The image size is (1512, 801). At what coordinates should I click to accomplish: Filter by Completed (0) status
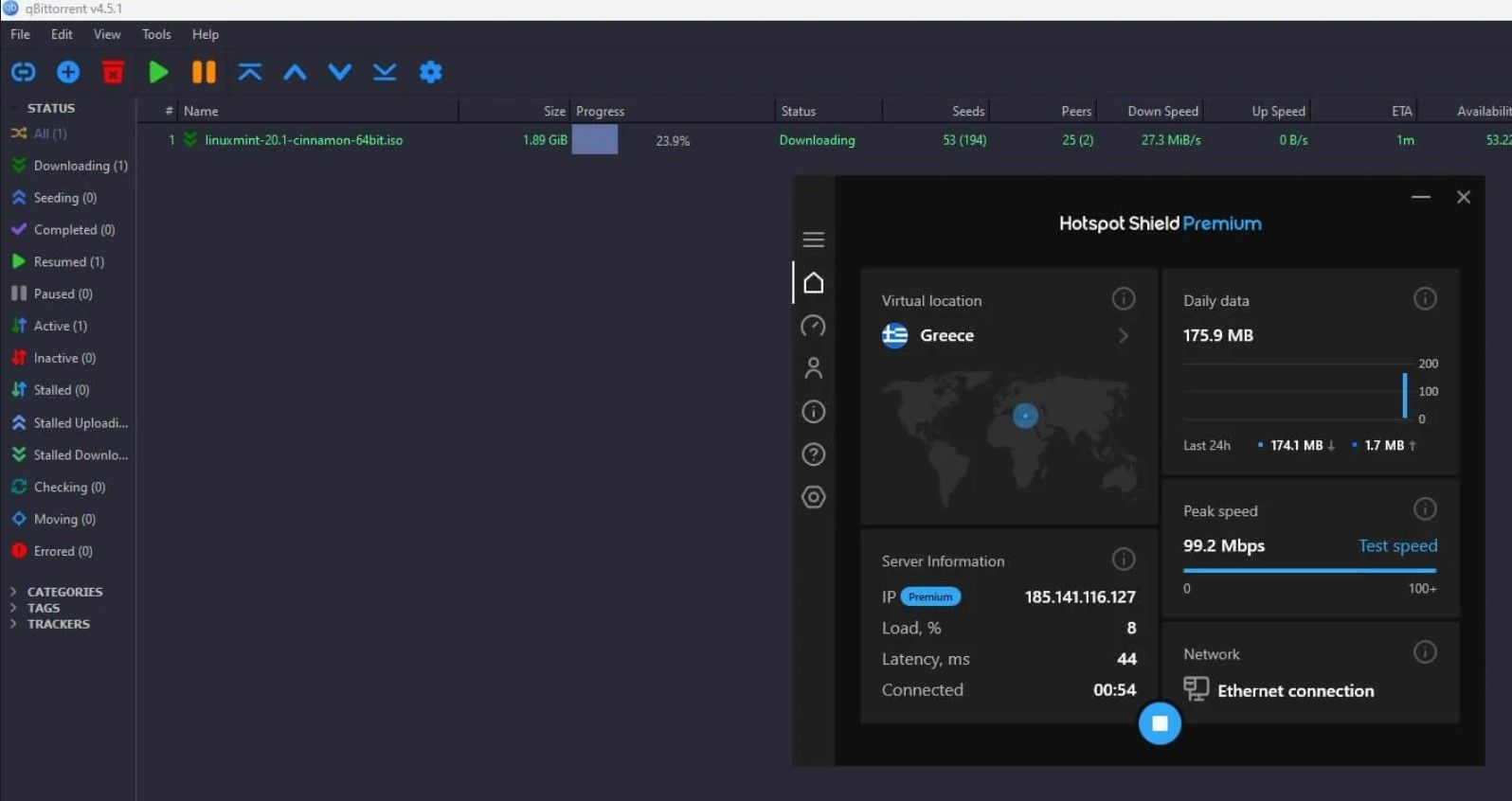click(x=63, y=230)
